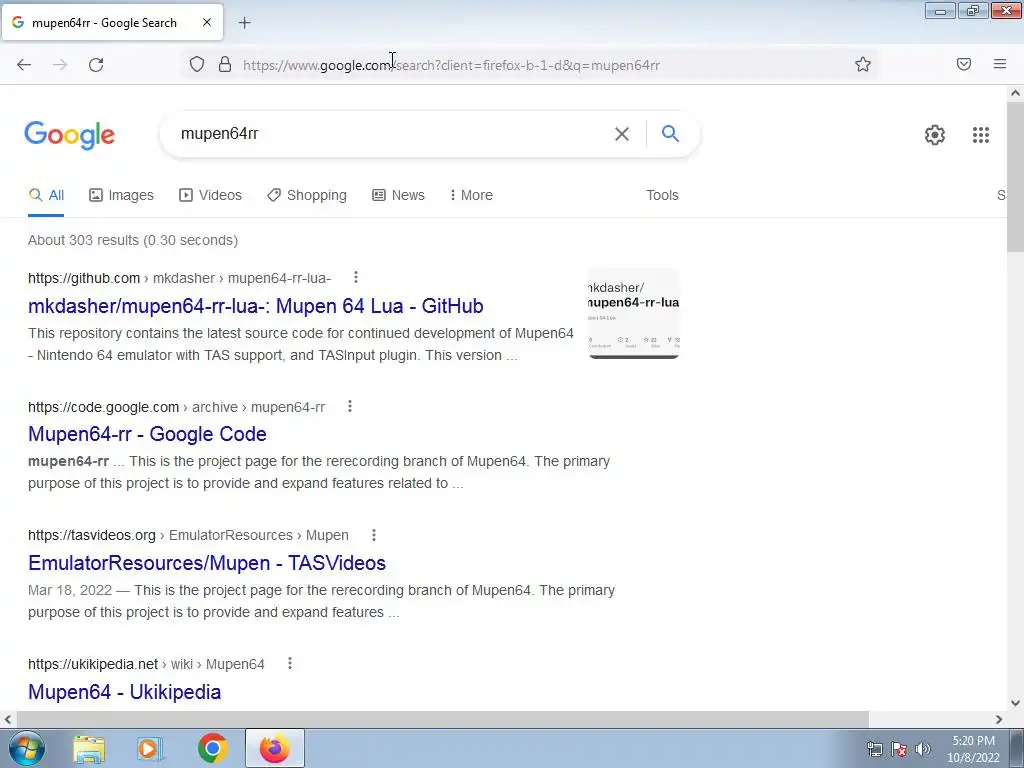Click the horizontal scrollbar thumb

point(441,719)
